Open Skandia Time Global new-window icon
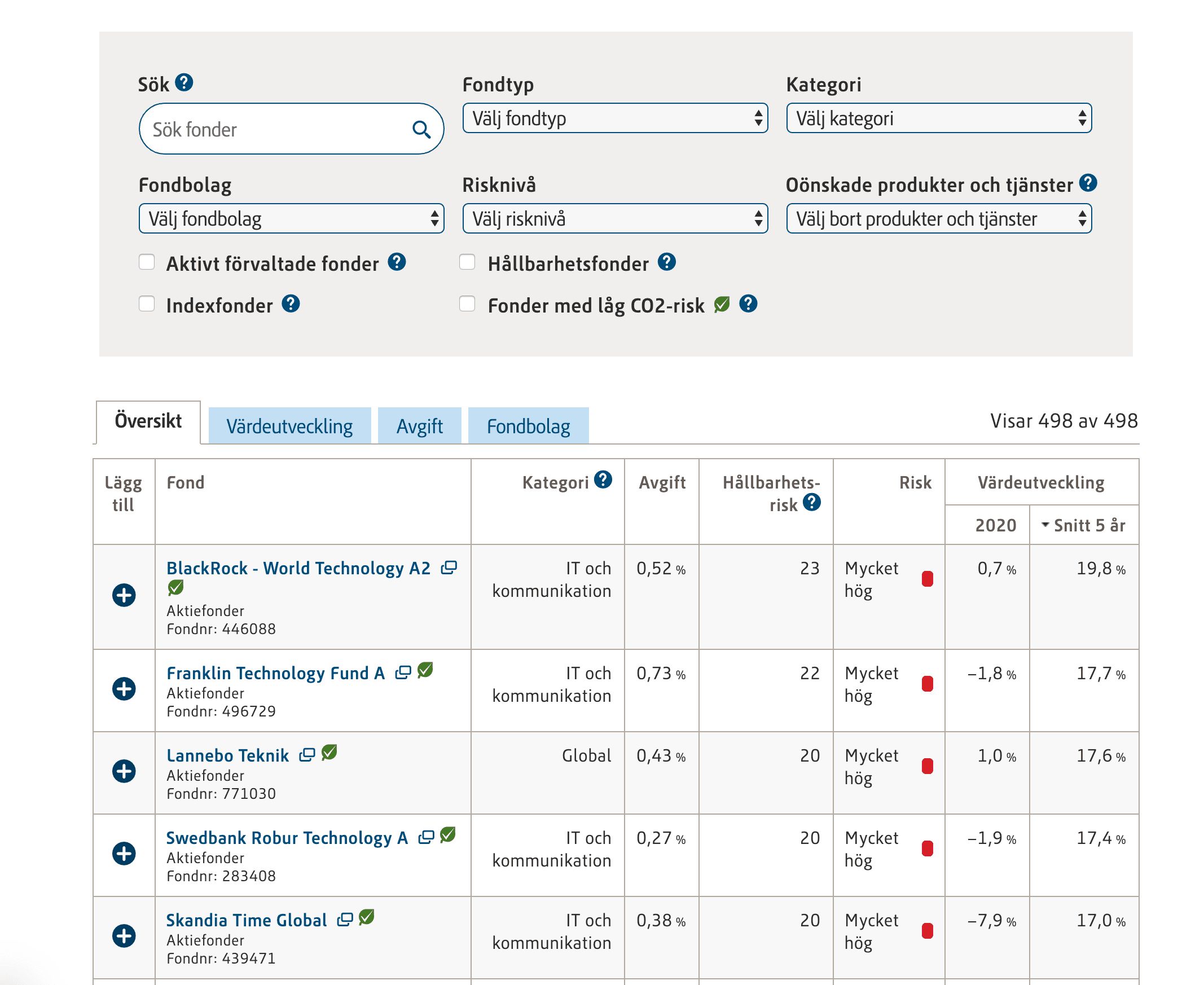This screenshot has width=1204, height=985. (345, 919)
